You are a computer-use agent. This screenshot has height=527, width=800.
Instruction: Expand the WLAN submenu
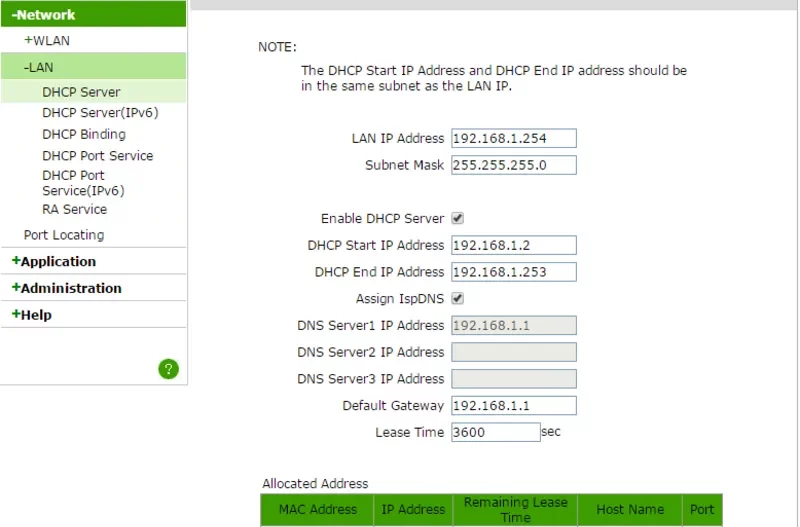47,41
